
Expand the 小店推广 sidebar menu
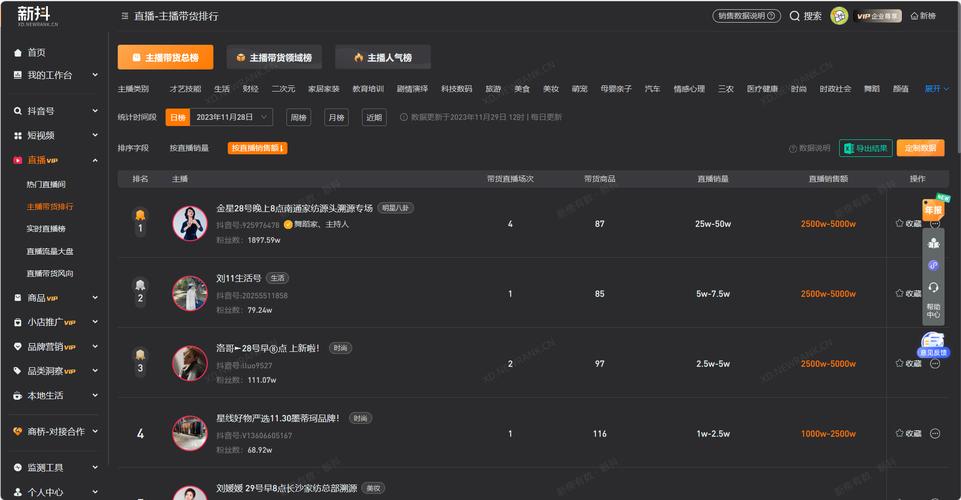(95, 322)
